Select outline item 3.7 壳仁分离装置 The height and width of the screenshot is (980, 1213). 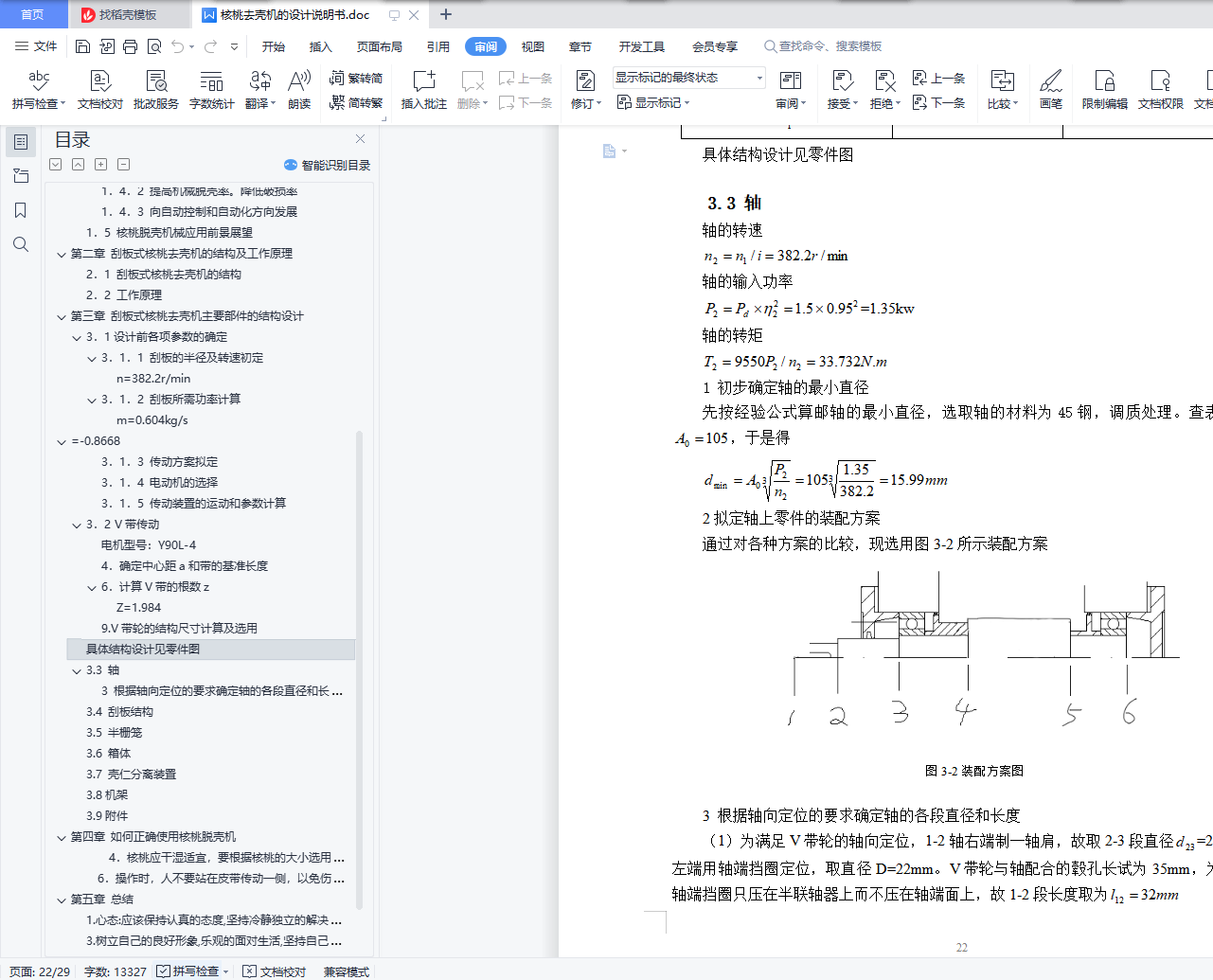[x=131, y=775]
